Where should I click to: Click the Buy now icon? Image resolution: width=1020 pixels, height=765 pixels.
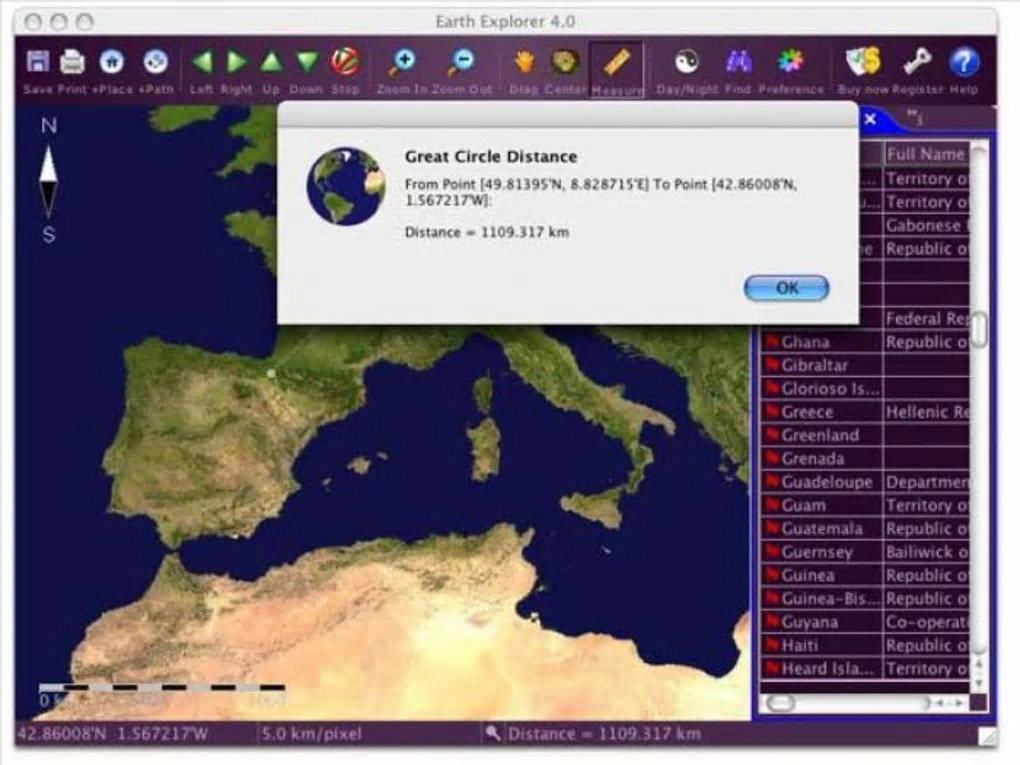(x=863, y=62)
